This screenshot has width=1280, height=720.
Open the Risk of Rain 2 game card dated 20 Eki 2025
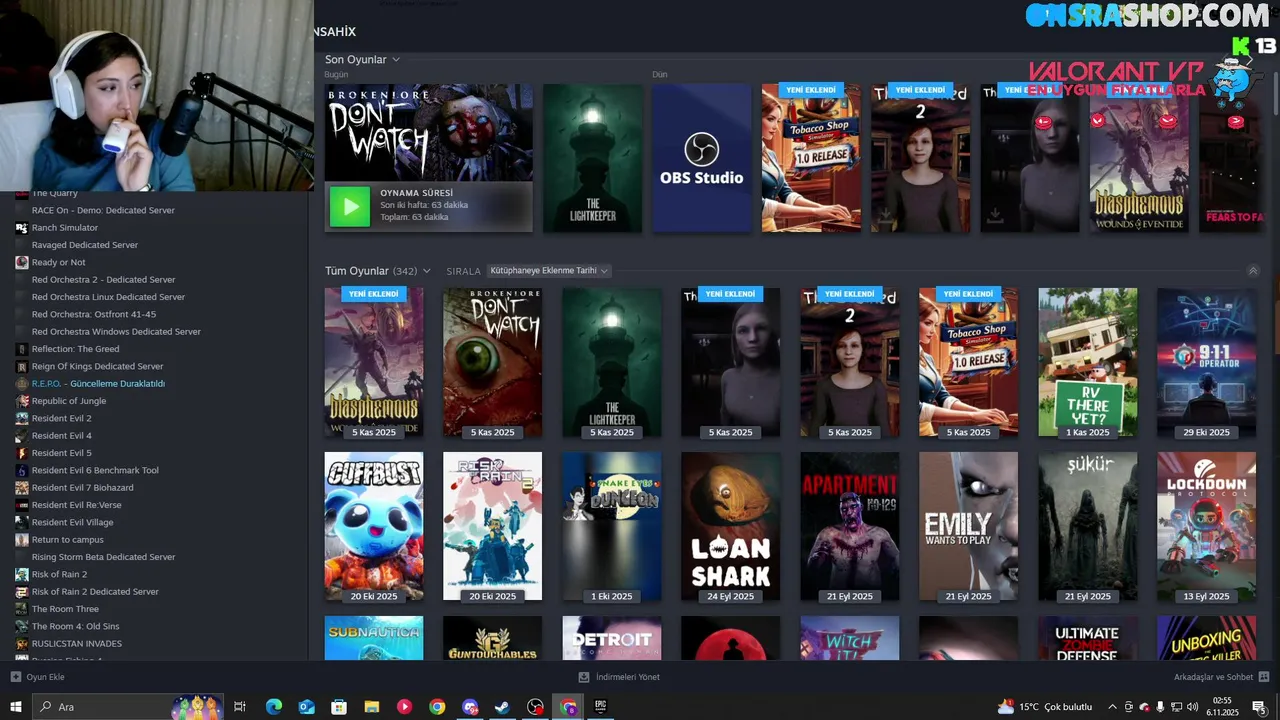coord(492,526)
